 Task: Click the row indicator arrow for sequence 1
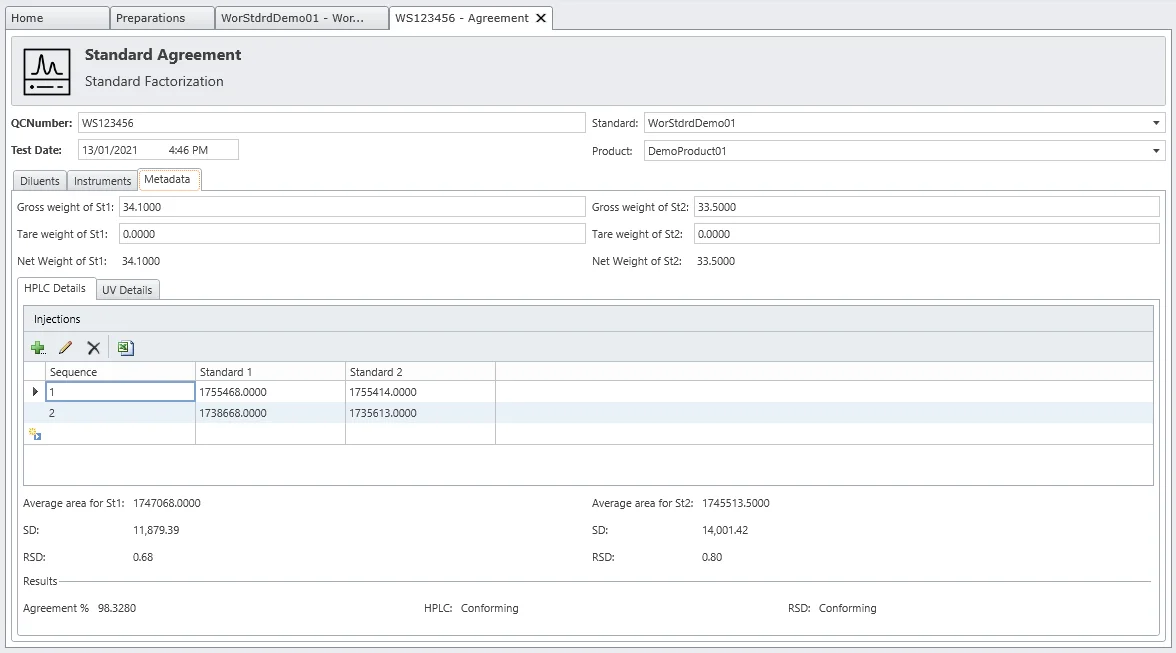(35, 392)
